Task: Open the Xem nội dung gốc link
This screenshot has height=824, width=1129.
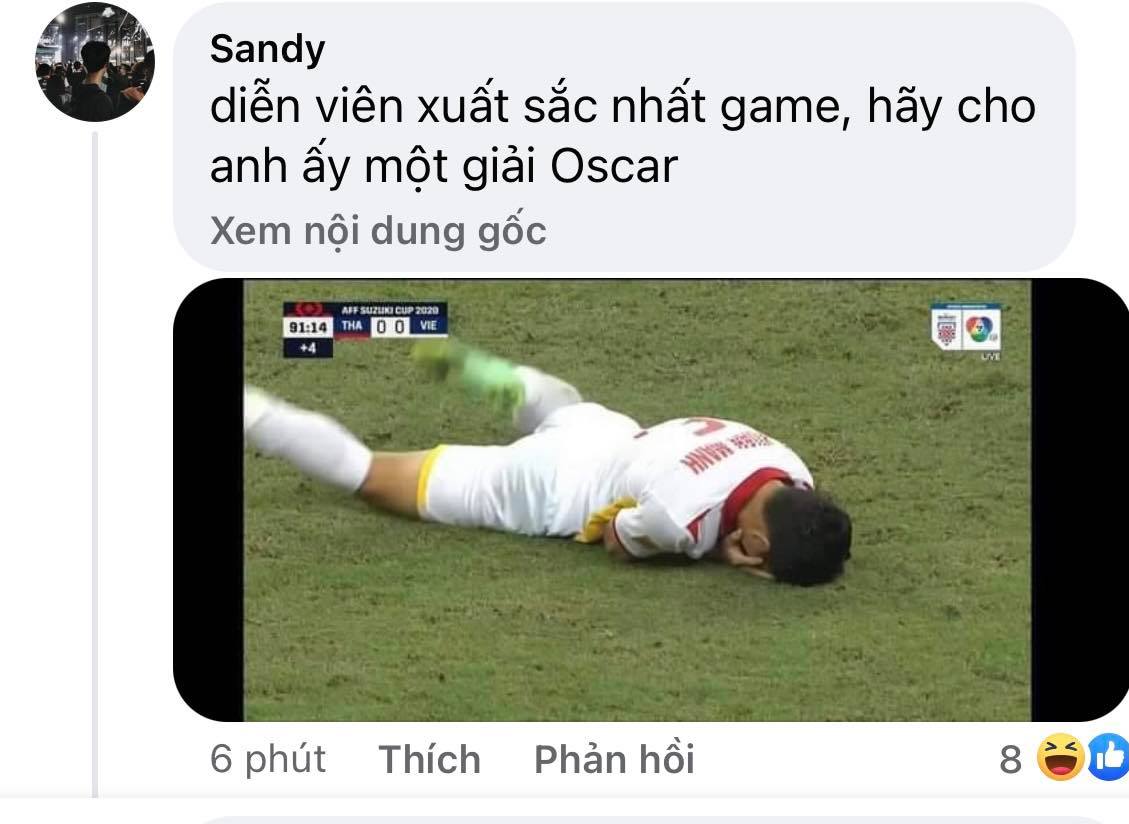Action: [378, 231]
